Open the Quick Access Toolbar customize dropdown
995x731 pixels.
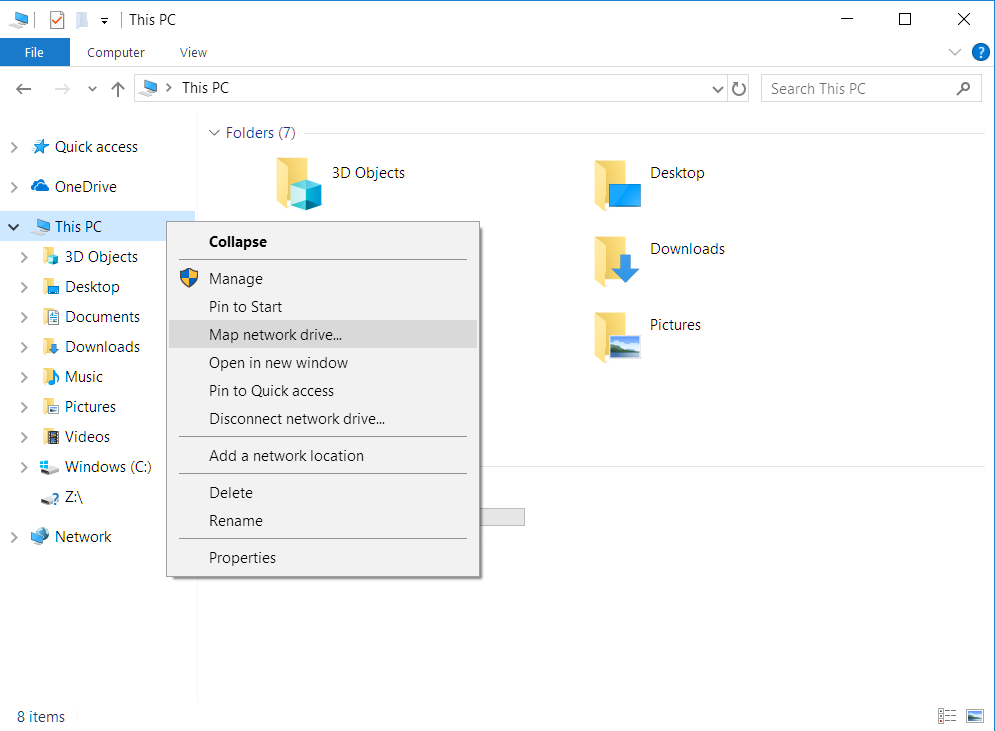104,19
